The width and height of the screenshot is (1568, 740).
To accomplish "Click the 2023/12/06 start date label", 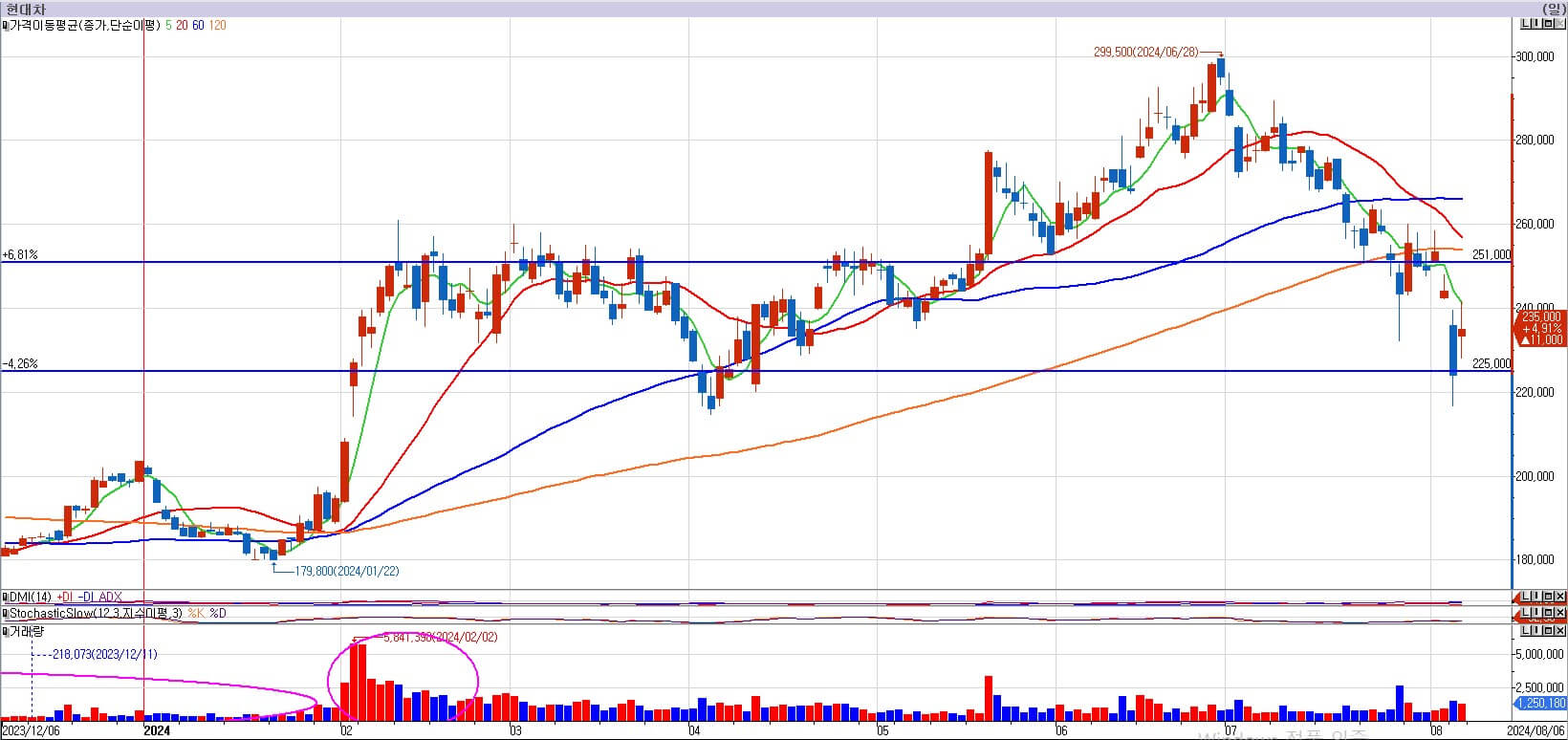I will click(x=31, y=731).
